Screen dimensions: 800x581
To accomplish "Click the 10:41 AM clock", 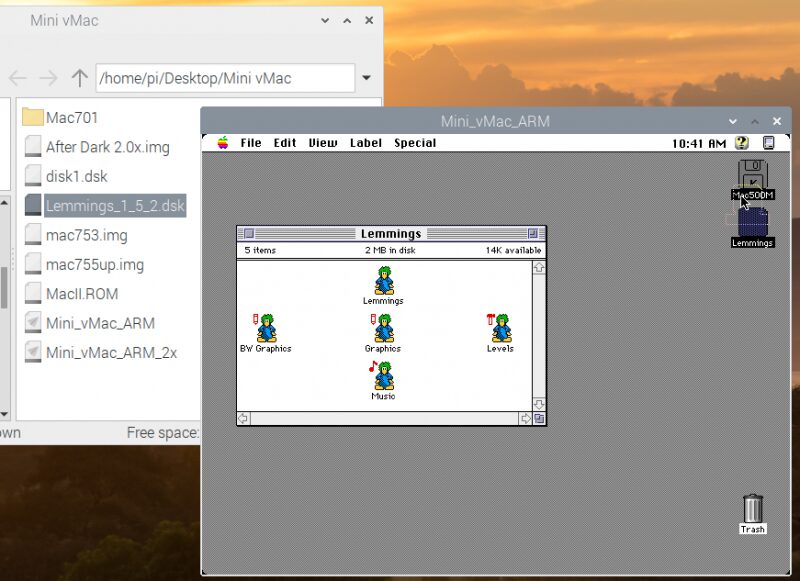I will coord(698,143).
